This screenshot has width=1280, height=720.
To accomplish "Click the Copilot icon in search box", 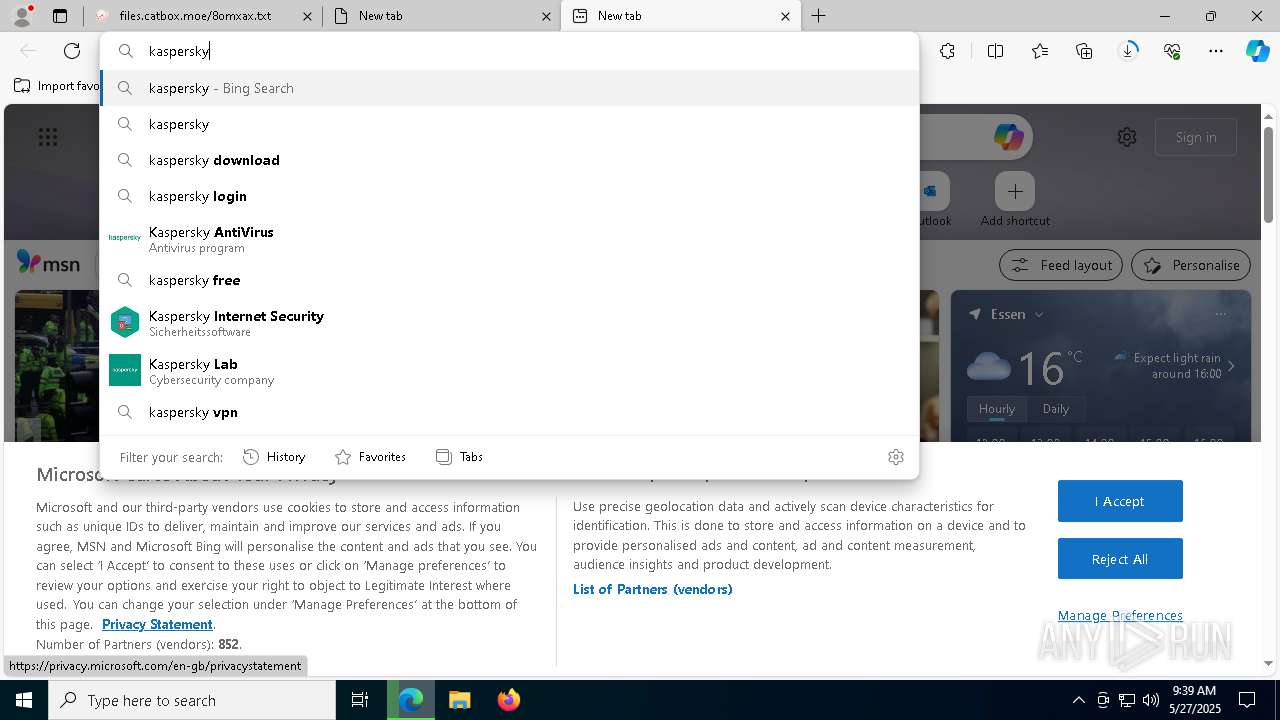I will pyautogui.click(x=1008, y=137).
